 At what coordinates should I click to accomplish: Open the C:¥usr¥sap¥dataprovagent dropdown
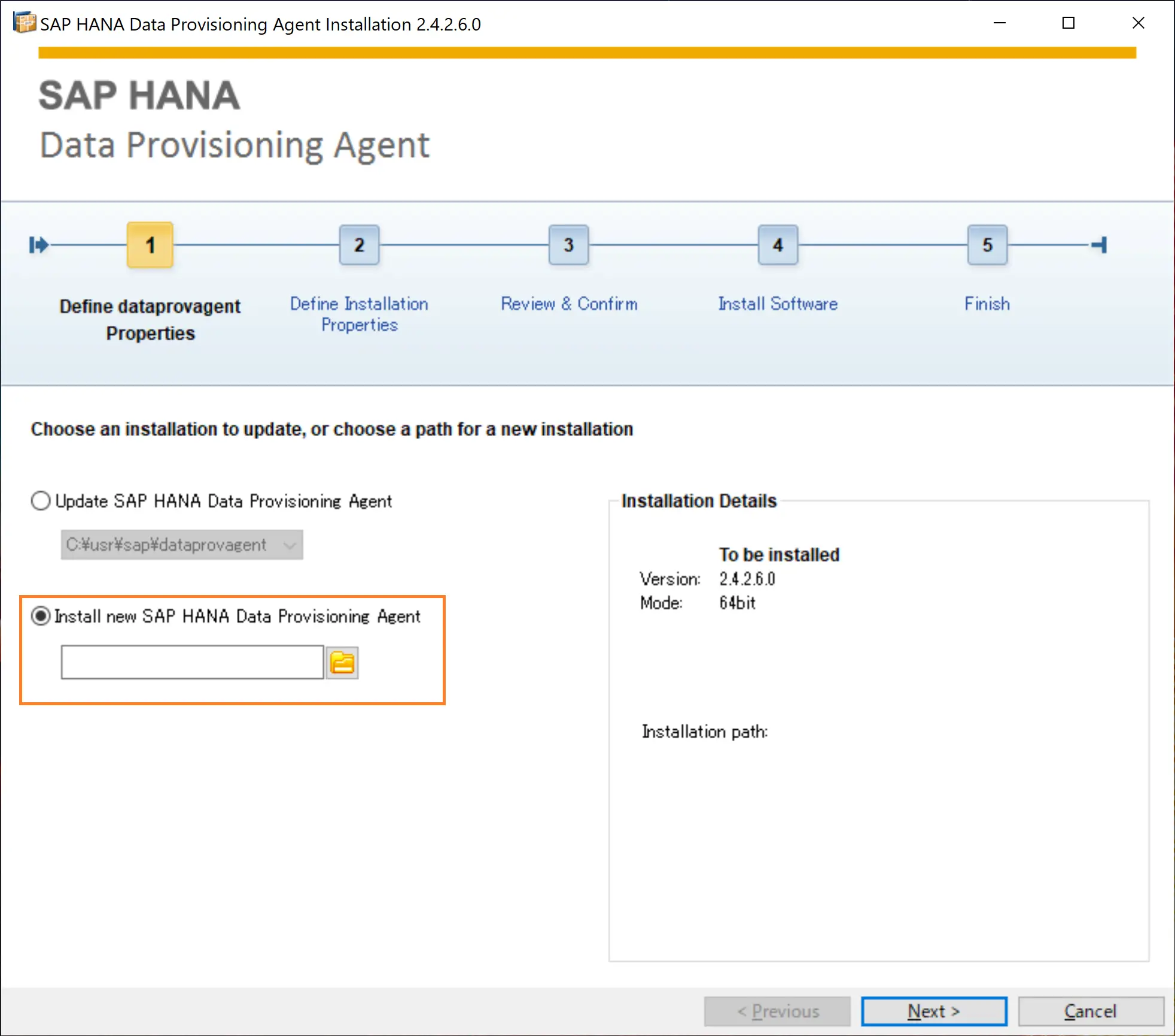coord(182,545)
